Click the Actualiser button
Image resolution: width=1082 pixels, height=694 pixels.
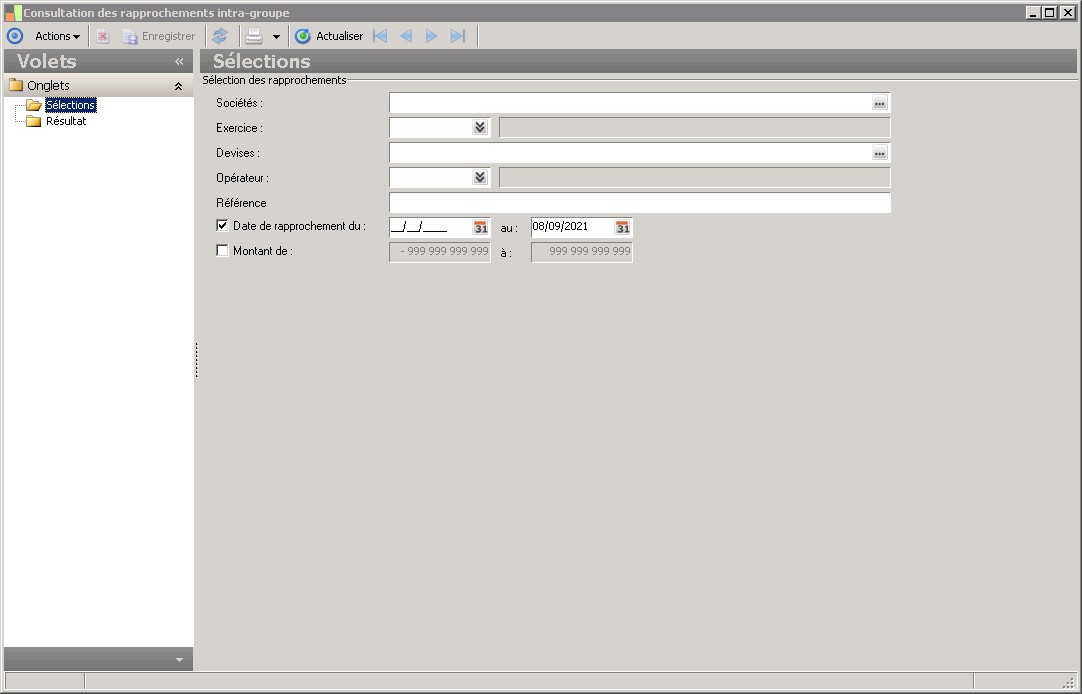click(329, 36)
